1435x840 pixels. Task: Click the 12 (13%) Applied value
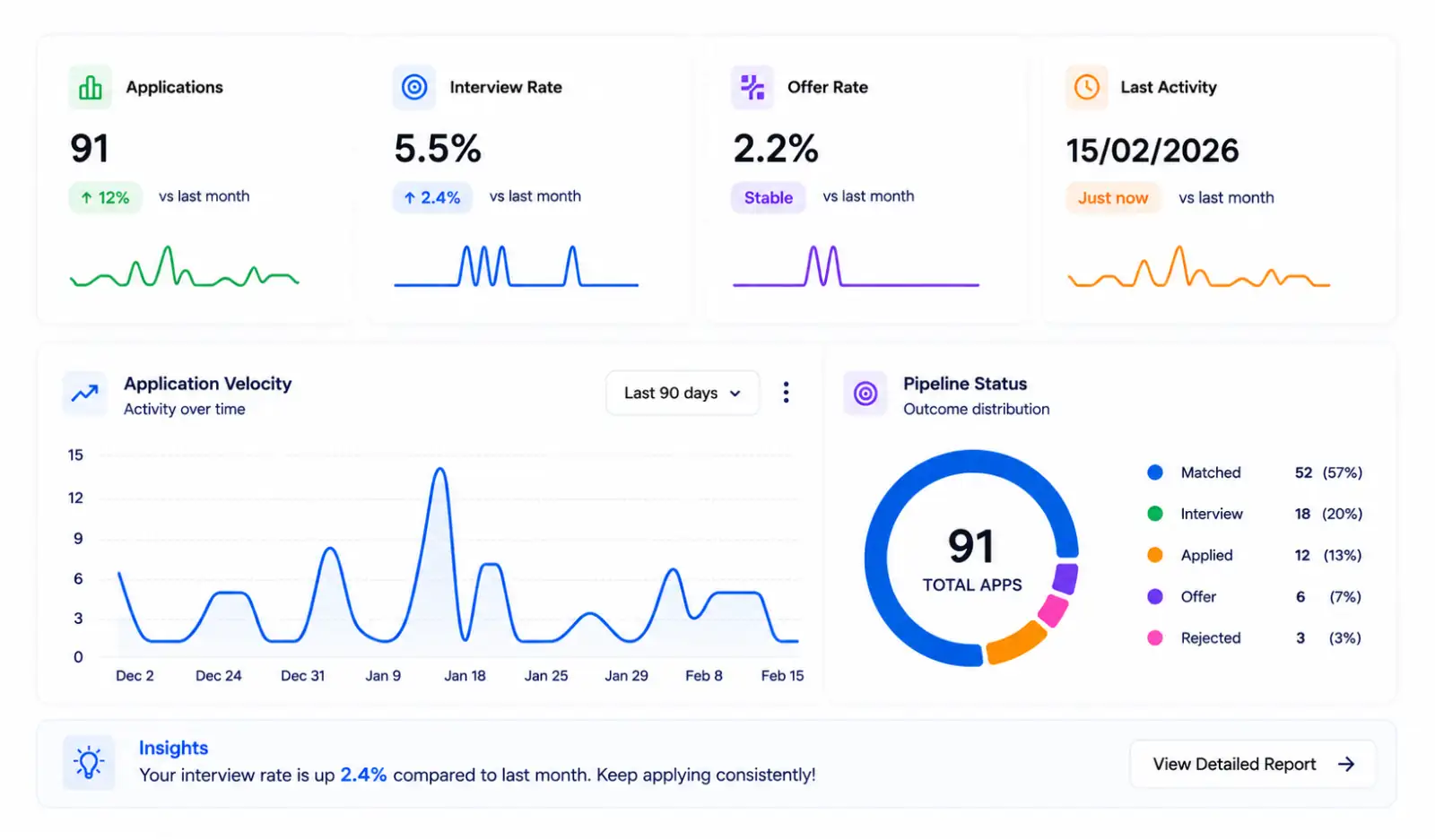click(1328, 555)
